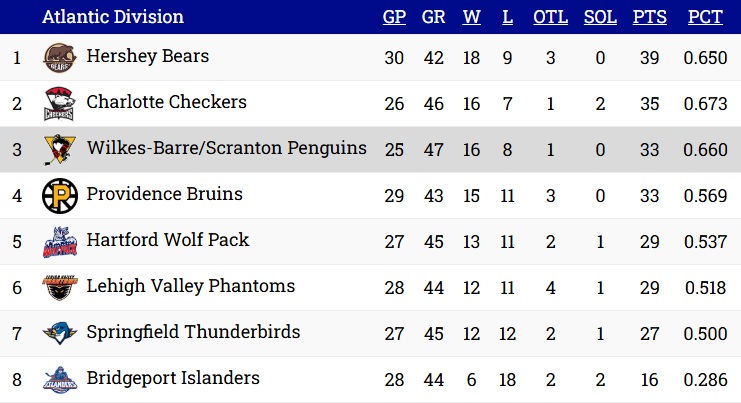Sort standings by PTS column
This screenshot has height=403, width=741.
650,17
